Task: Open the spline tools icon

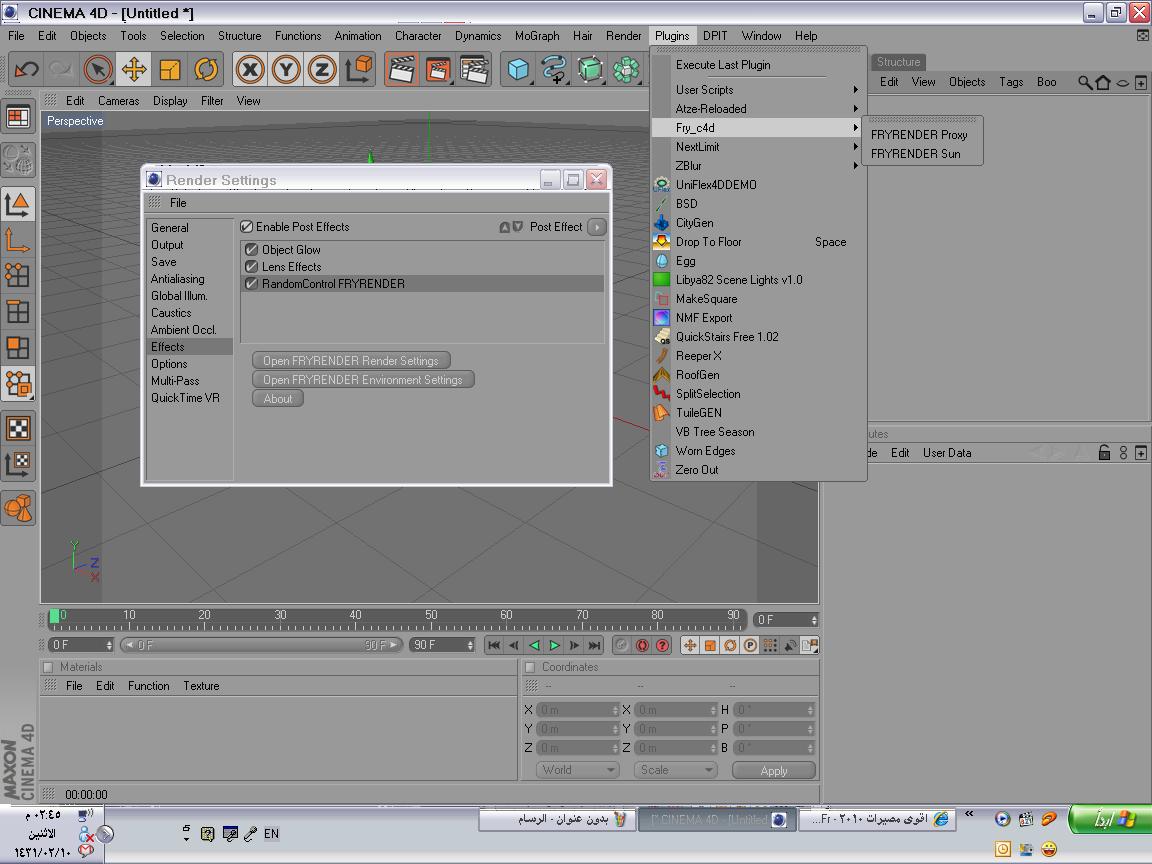Action: pos(554,70)
